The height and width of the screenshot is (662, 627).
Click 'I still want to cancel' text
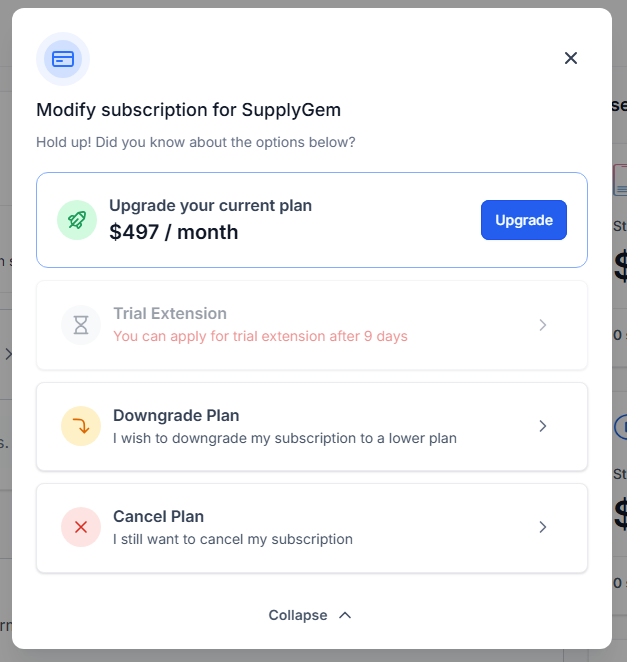[x=233, y=539]
